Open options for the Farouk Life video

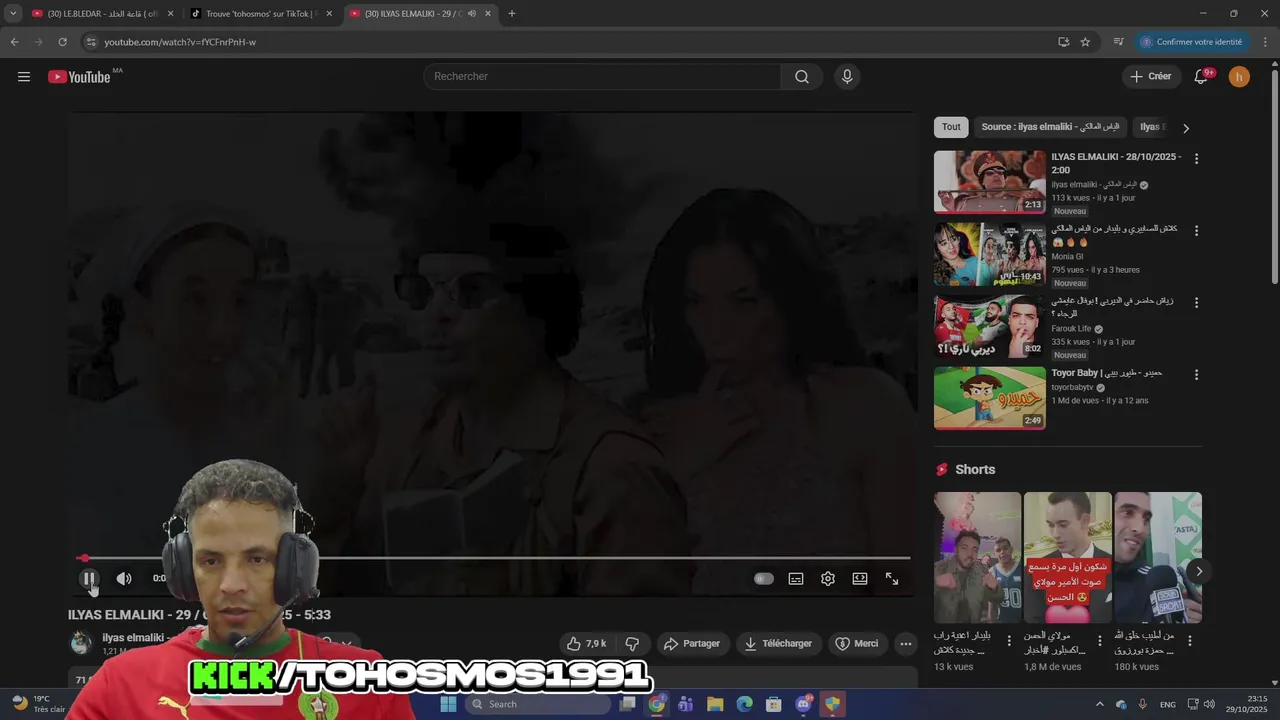[x=1196, y=303]
